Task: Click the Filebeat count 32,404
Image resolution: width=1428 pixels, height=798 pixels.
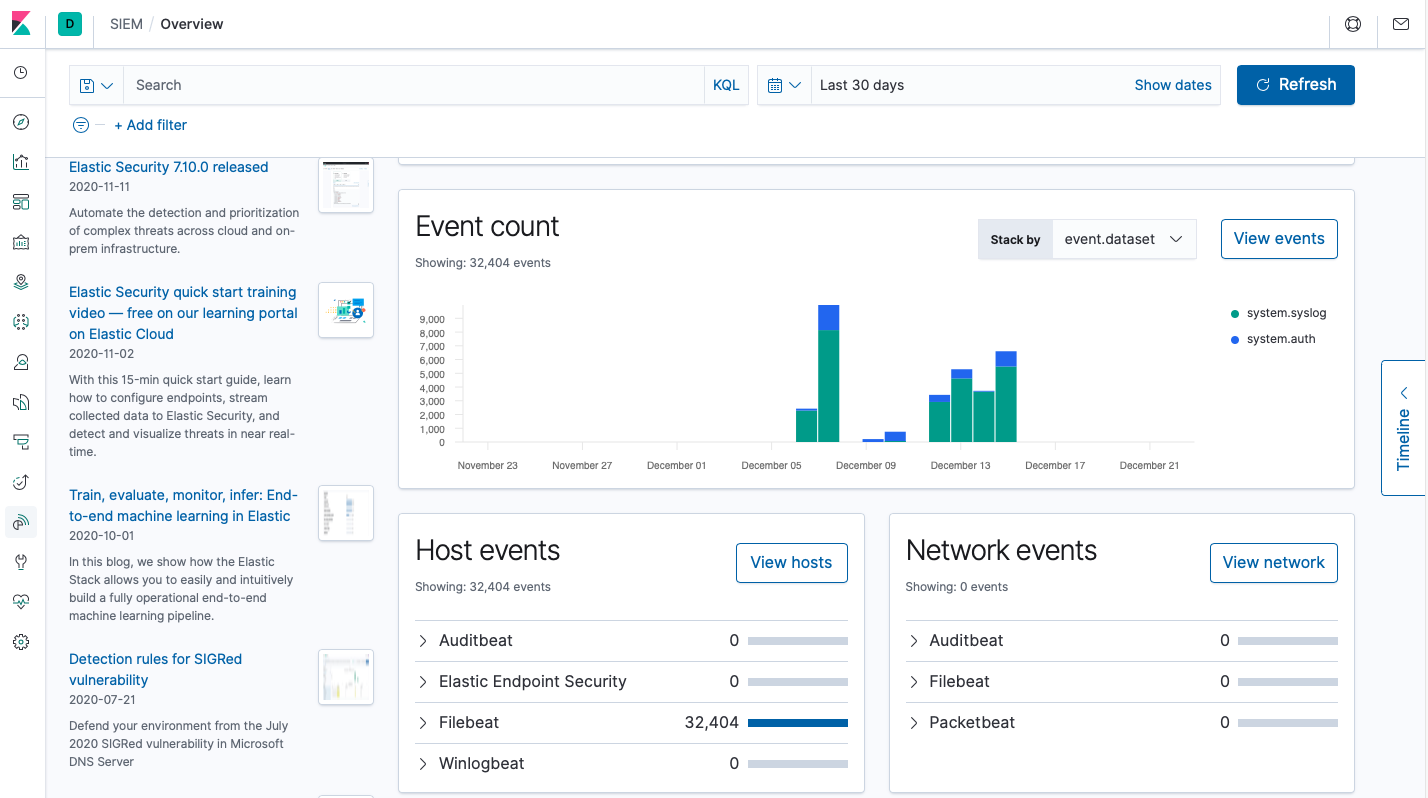Action: tap(712, 722)
